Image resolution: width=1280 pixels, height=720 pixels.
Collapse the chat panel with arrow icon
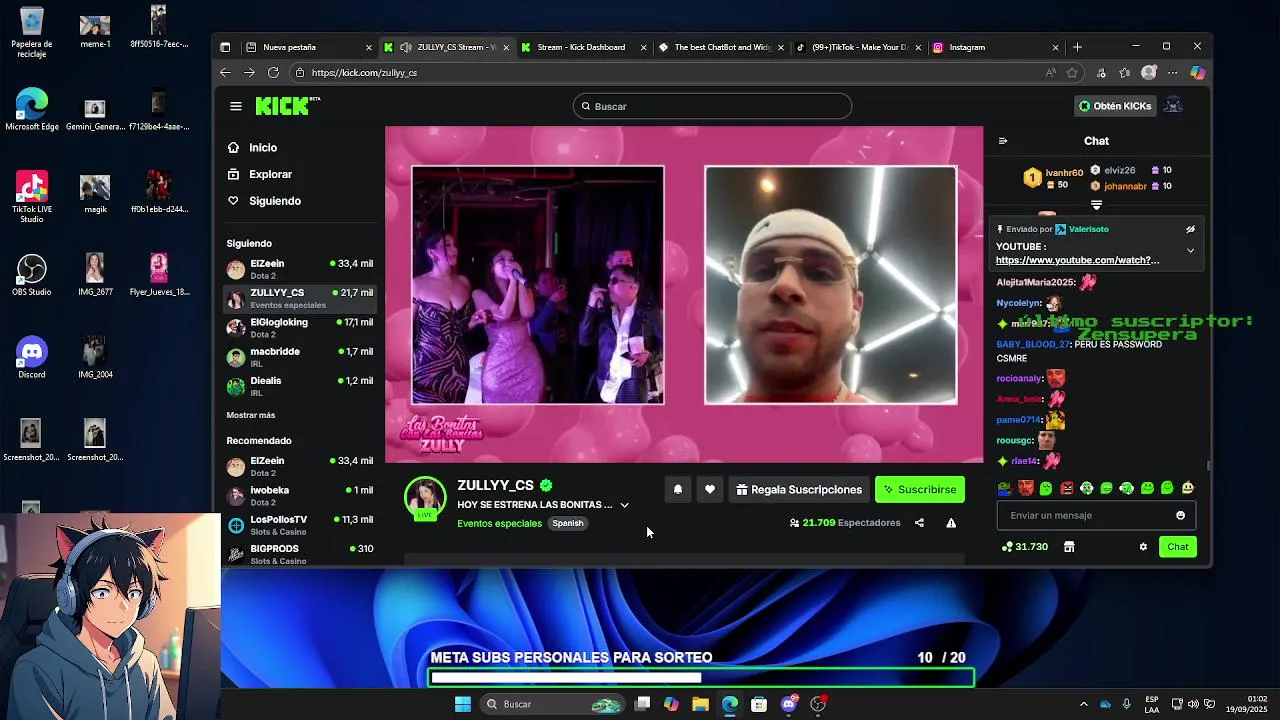pyautogui.click(x=1003, y=141)
